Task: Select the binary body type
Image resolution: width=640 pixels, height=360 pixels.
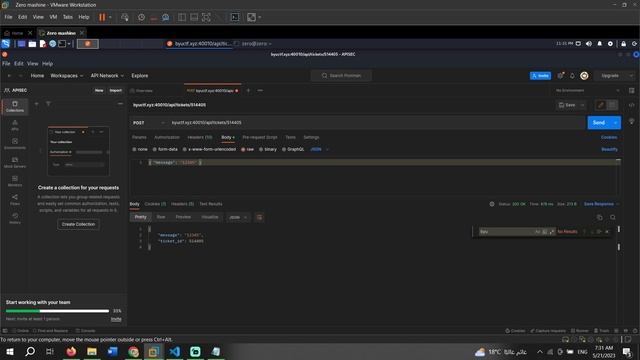Action: click(x=268, y=149)
